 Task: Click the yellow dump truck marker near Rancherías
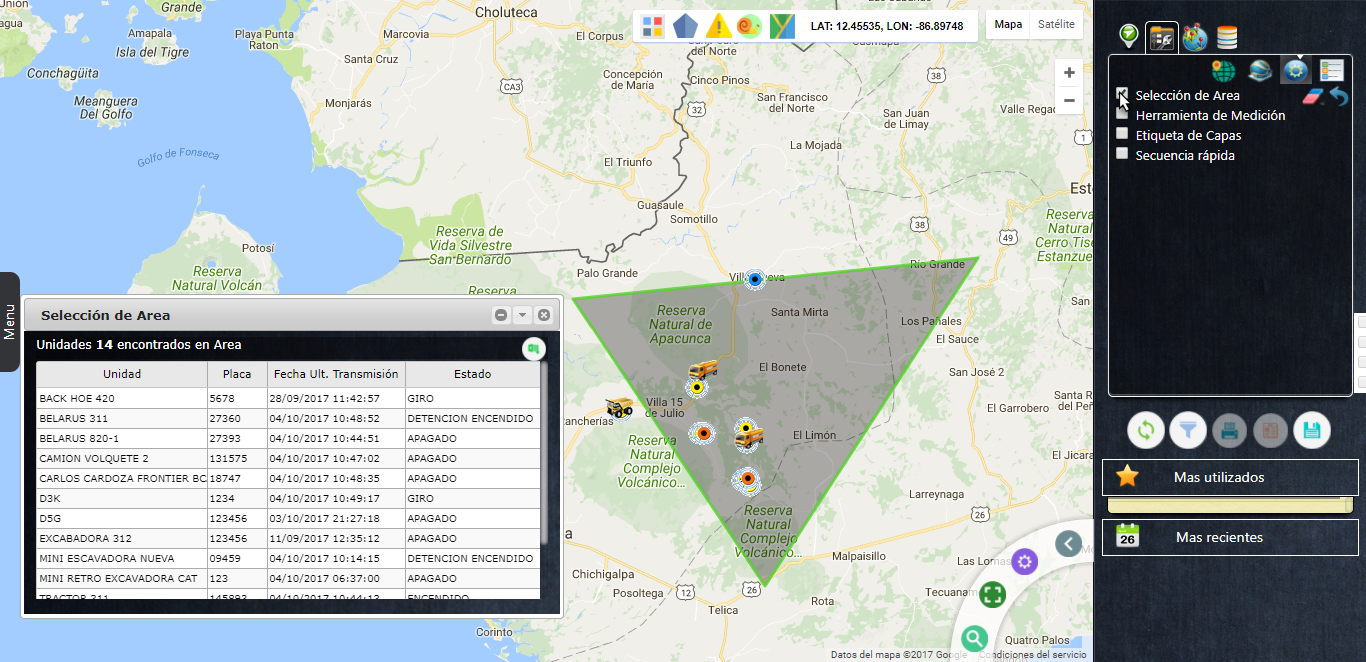pyautogui.click(x=621, y=407)
